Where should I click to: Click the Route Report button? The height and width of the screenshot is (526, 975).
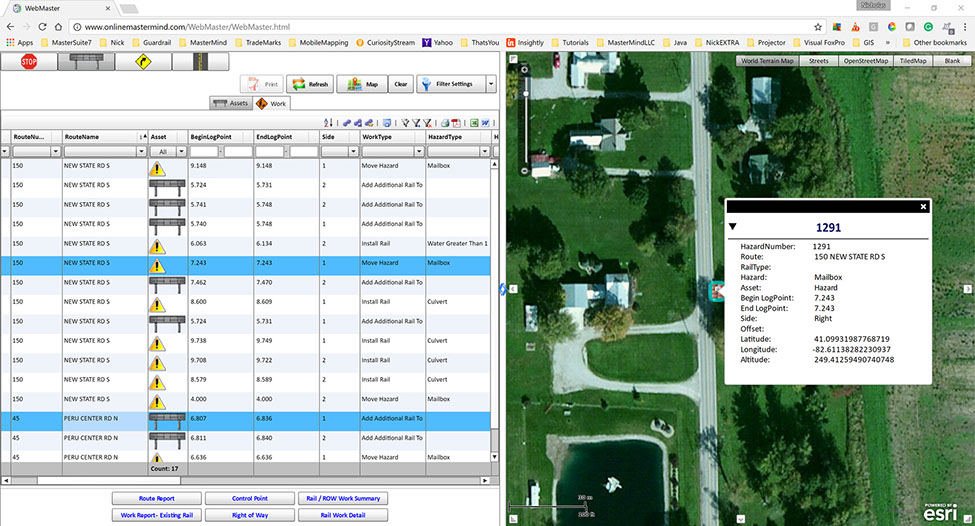click(155, 498)
